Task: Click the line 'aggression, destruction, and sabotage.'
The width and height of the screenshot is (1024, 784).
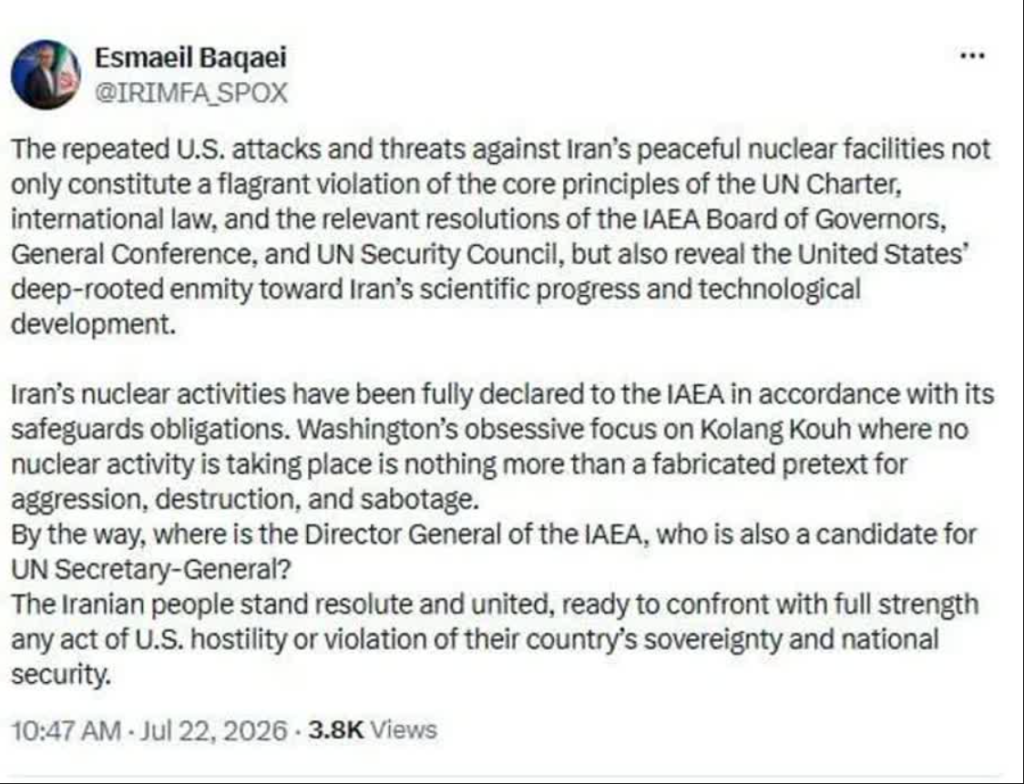Action: [x=245, y=500]
